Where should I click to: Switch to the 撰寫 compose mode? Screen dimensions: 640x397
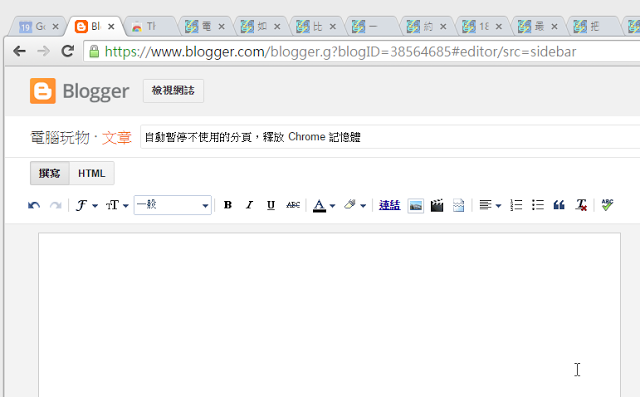50,173
